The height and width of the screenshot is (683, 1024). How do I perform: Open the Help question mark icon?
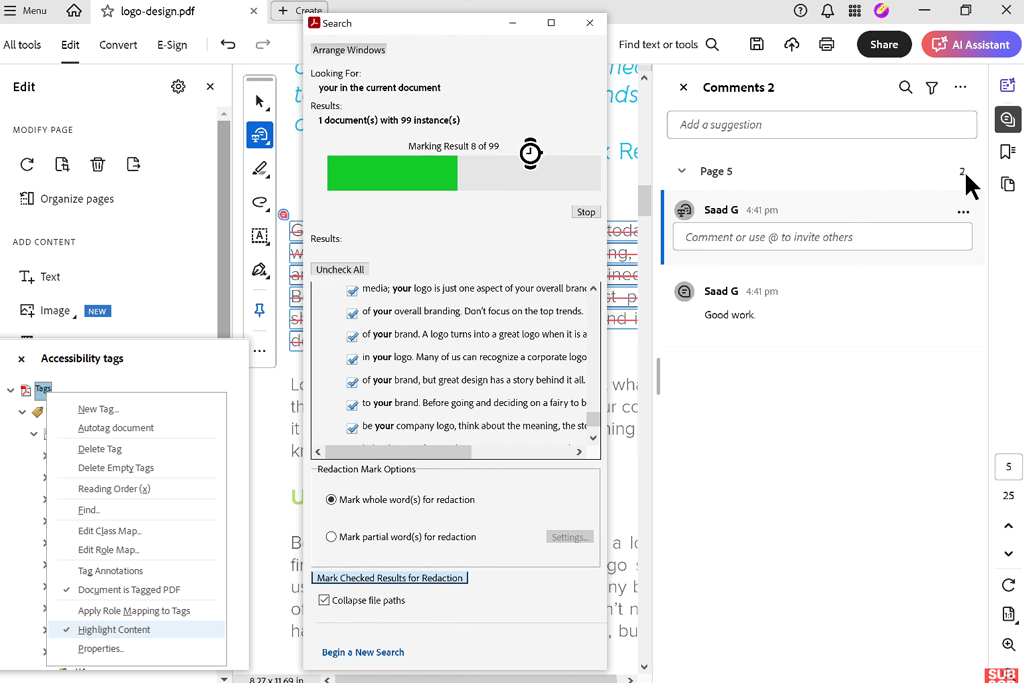tap(800, 10)
